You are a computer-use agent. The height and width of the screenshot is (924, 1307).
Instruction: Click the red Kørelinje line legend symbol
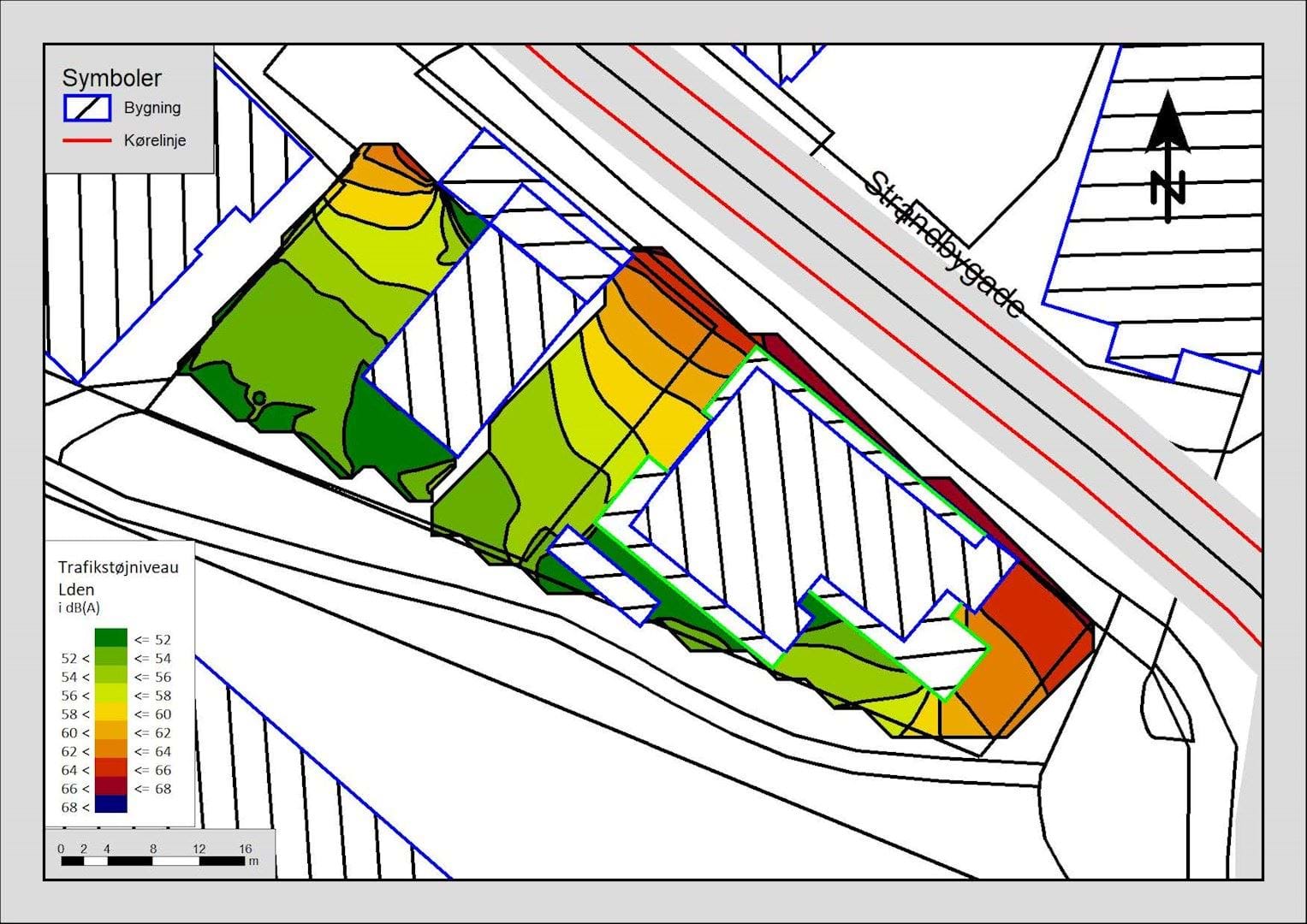(86, 140)
